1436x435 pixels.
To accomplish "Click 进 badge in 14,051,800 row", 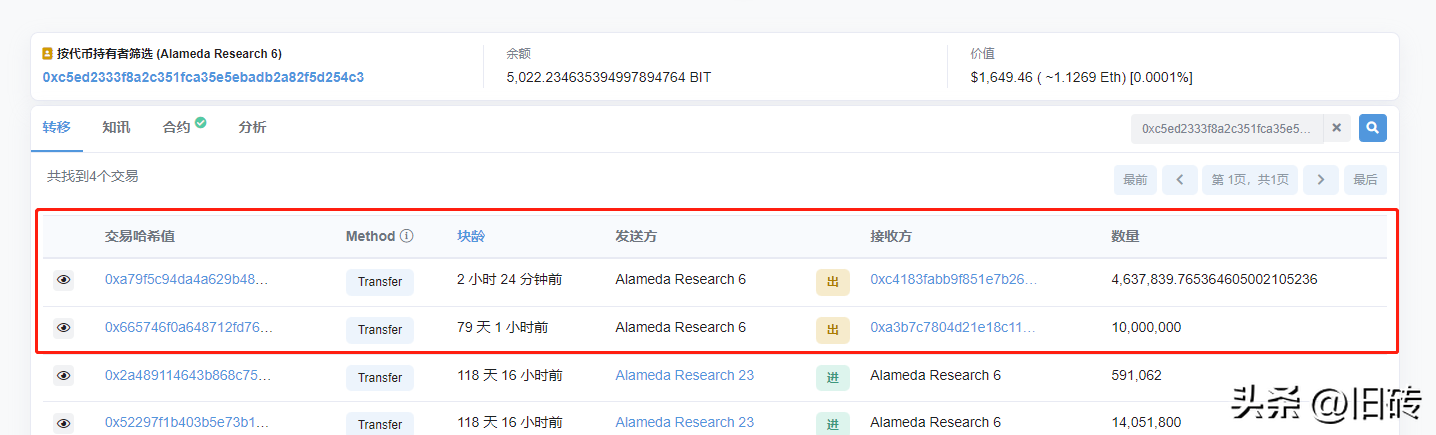I will point(833,424).
